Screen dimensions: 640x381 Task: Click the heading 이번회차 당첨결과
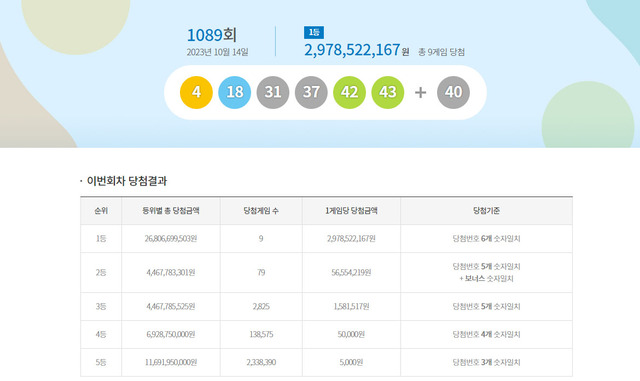(x=127, y=181)
